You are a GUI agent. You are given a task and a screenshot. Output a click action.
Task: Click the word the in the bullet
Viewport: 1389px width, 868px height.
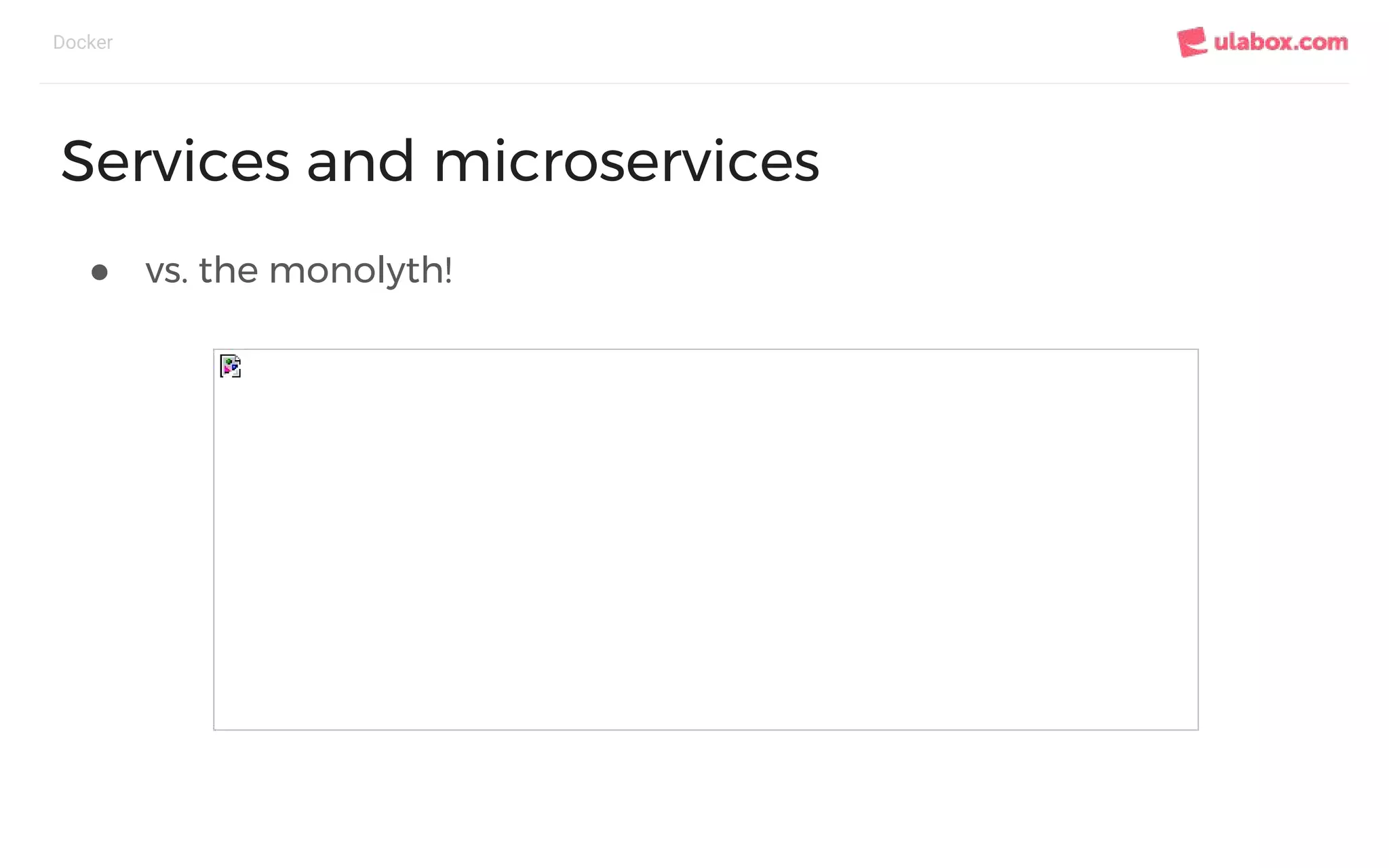(x=229, y=270)
